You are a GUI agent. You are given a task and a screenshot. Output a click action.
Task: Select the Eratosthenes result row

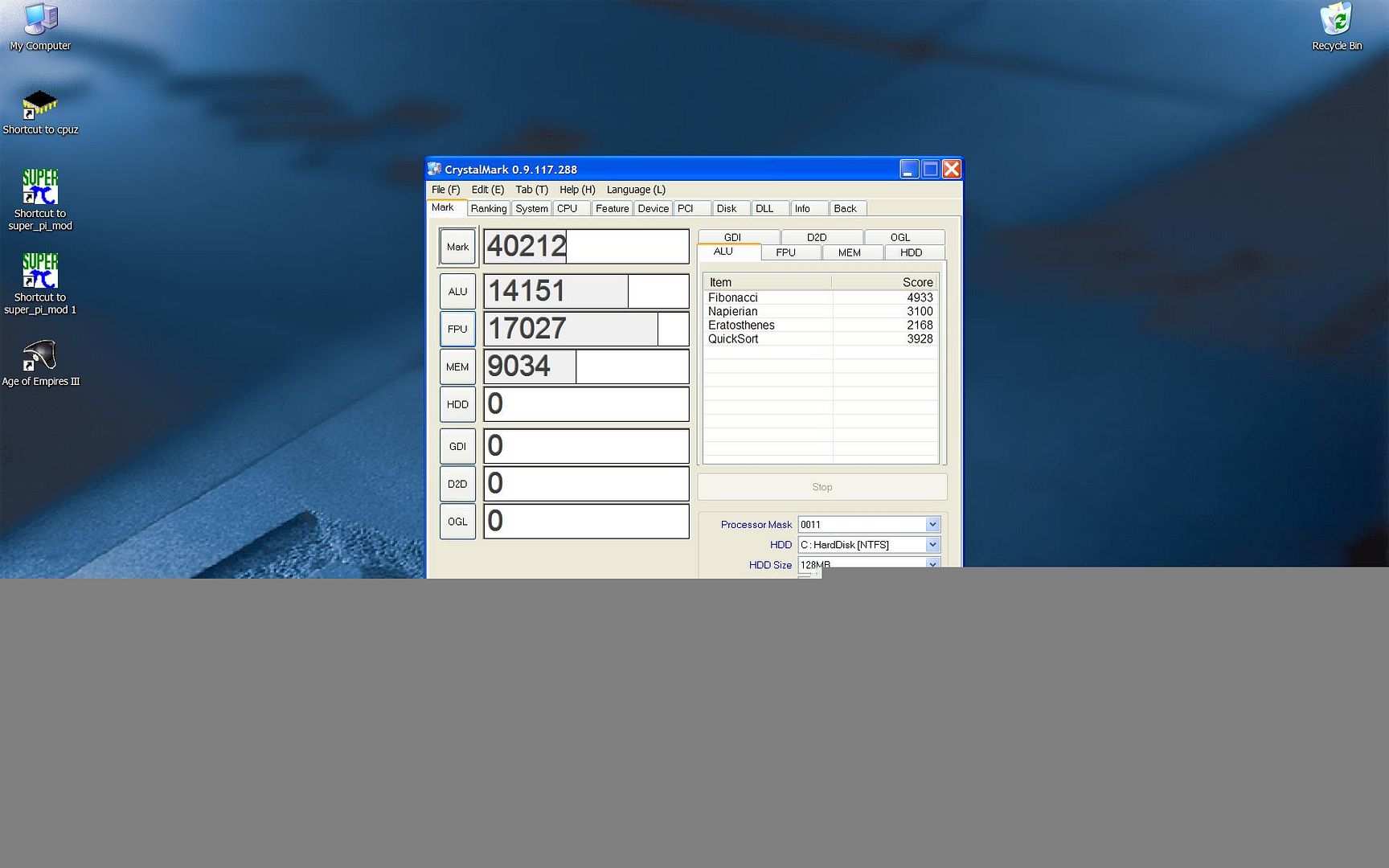pos(821,325)
